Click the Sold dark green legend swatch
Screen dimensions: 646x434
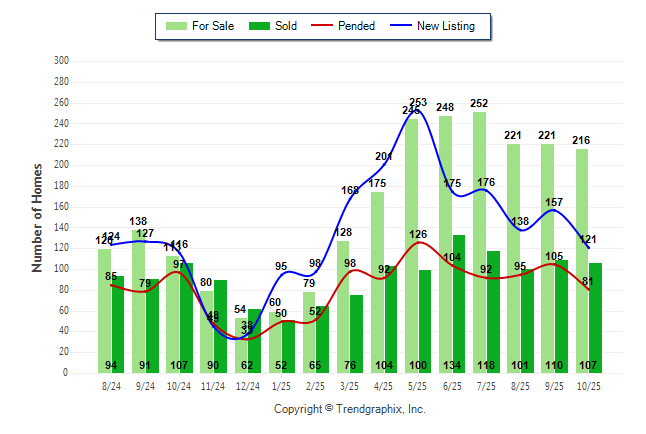255,26
